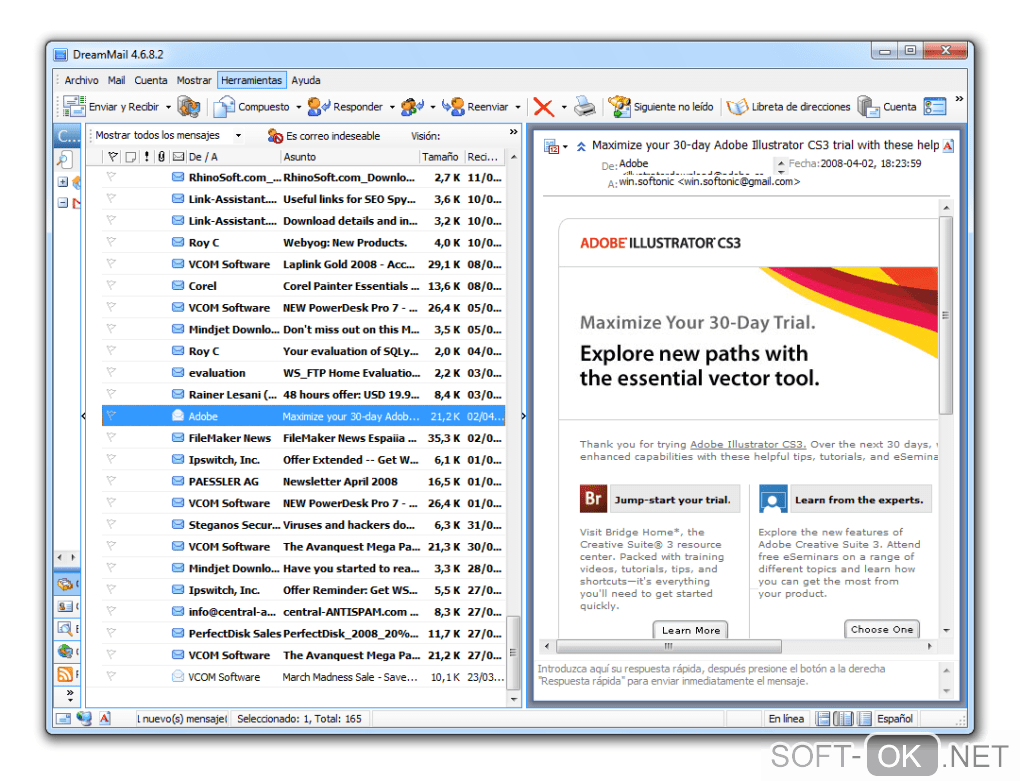Toggle the flag on the Adobe message row
Screen dimensions: 1020x781
[111, 416]
